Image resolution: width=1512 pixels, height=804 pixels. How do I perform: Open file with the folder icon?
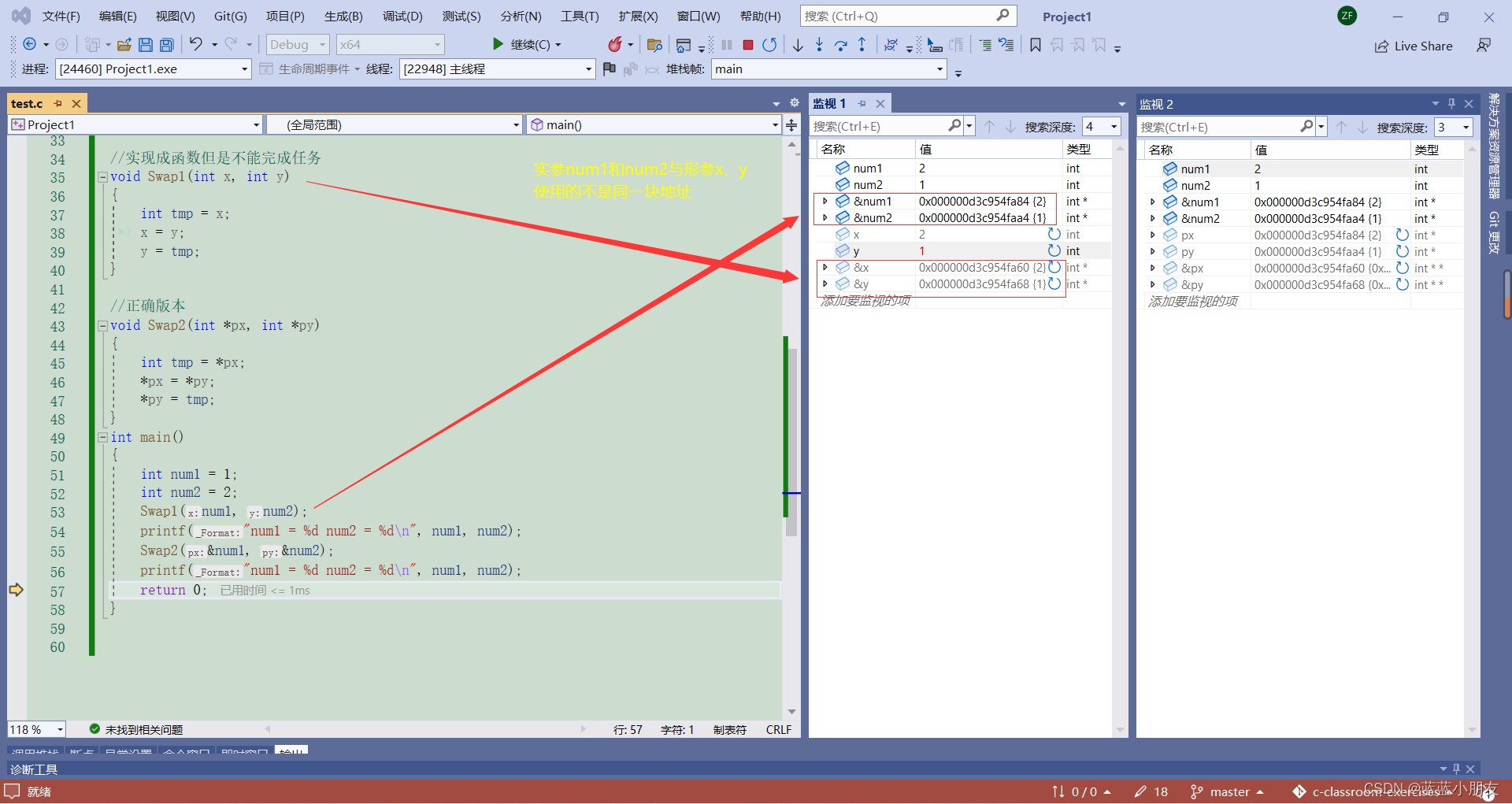pyautogui.click(x=124, y=45)
